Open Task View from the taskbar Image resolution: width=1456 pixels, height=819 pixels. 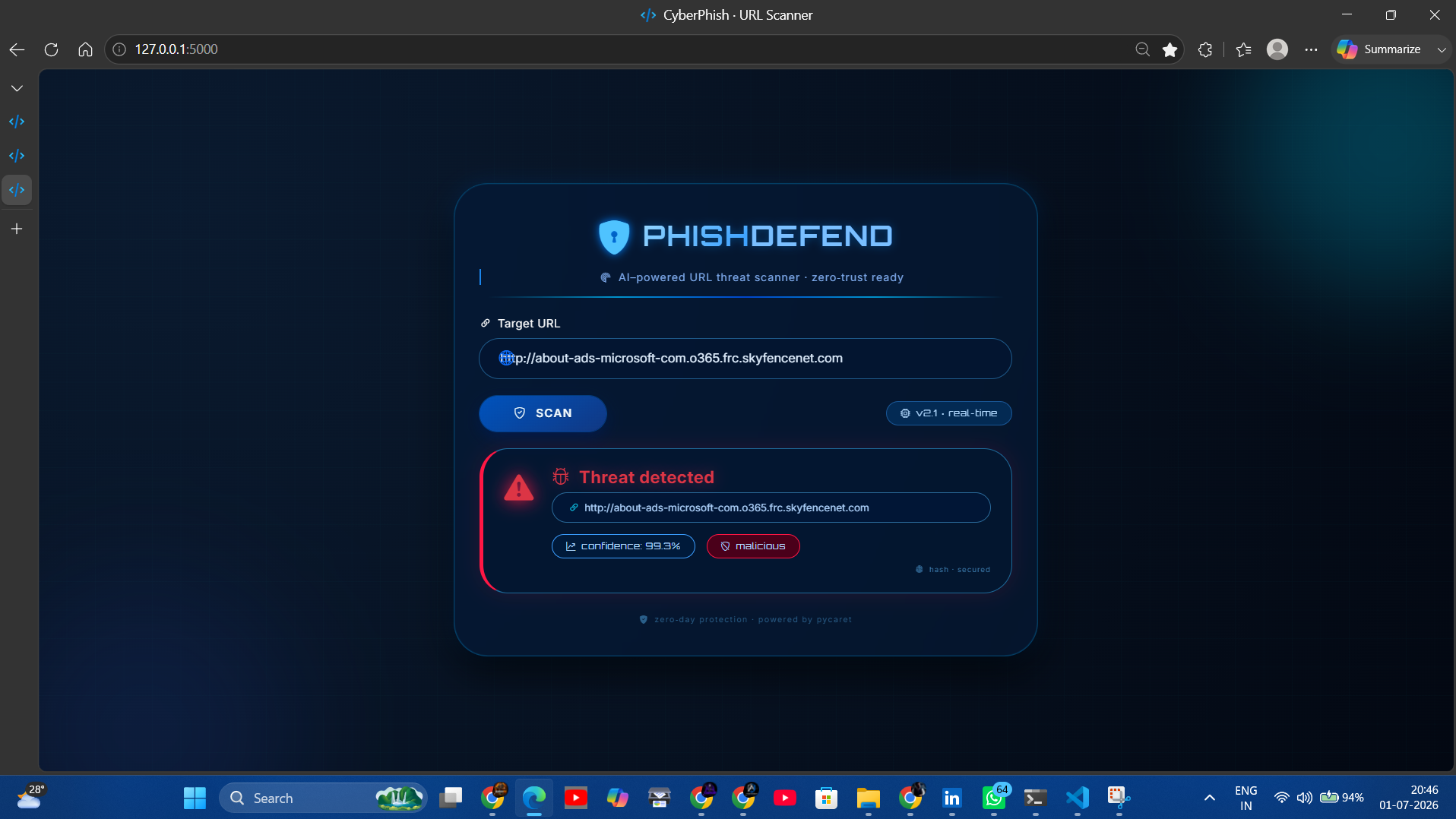(x=451, y=798)
